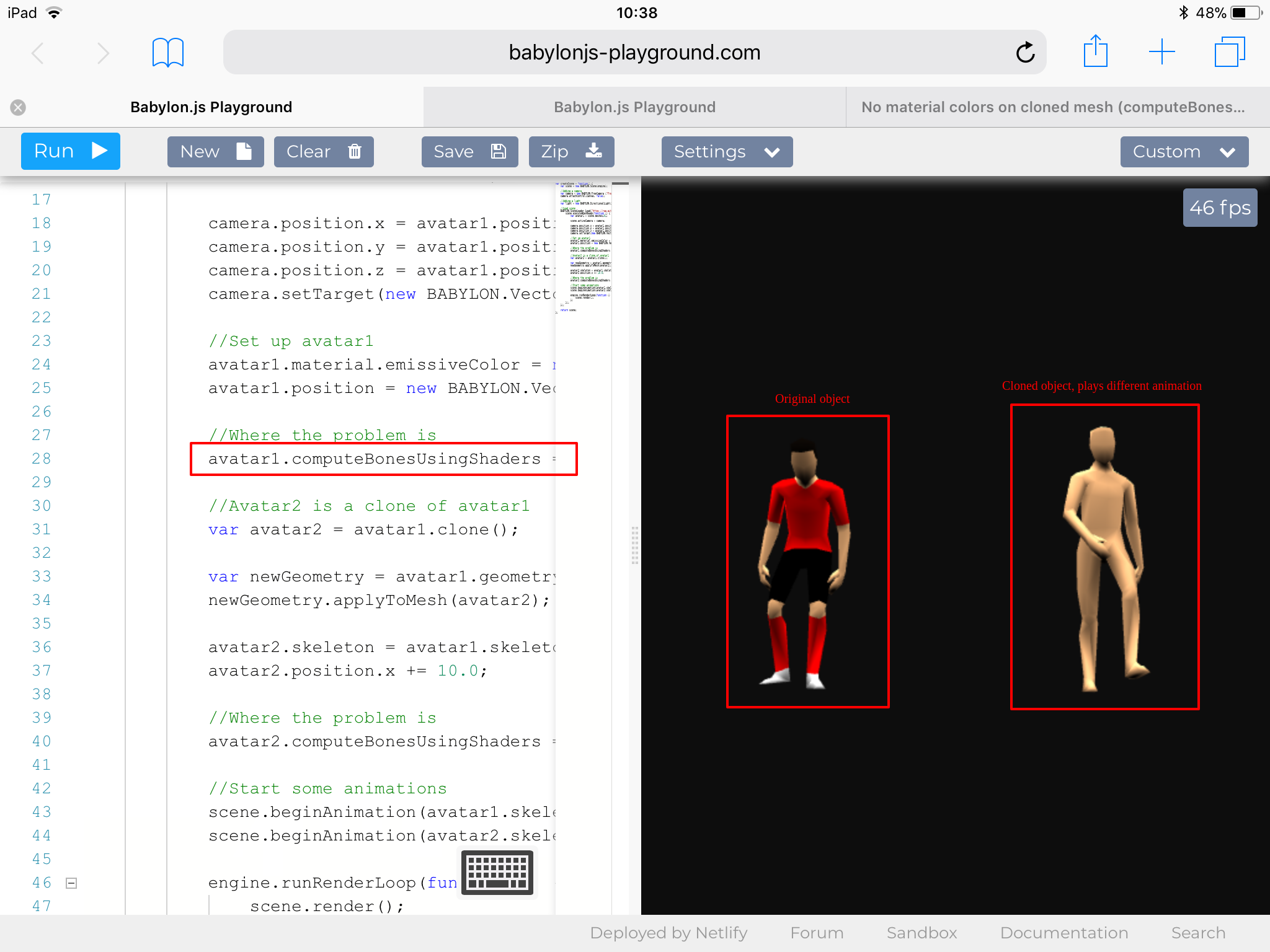Viewport: 1270px width, 952px height.
Task: Create a new playground with New
Action: (x=215, y=152)
